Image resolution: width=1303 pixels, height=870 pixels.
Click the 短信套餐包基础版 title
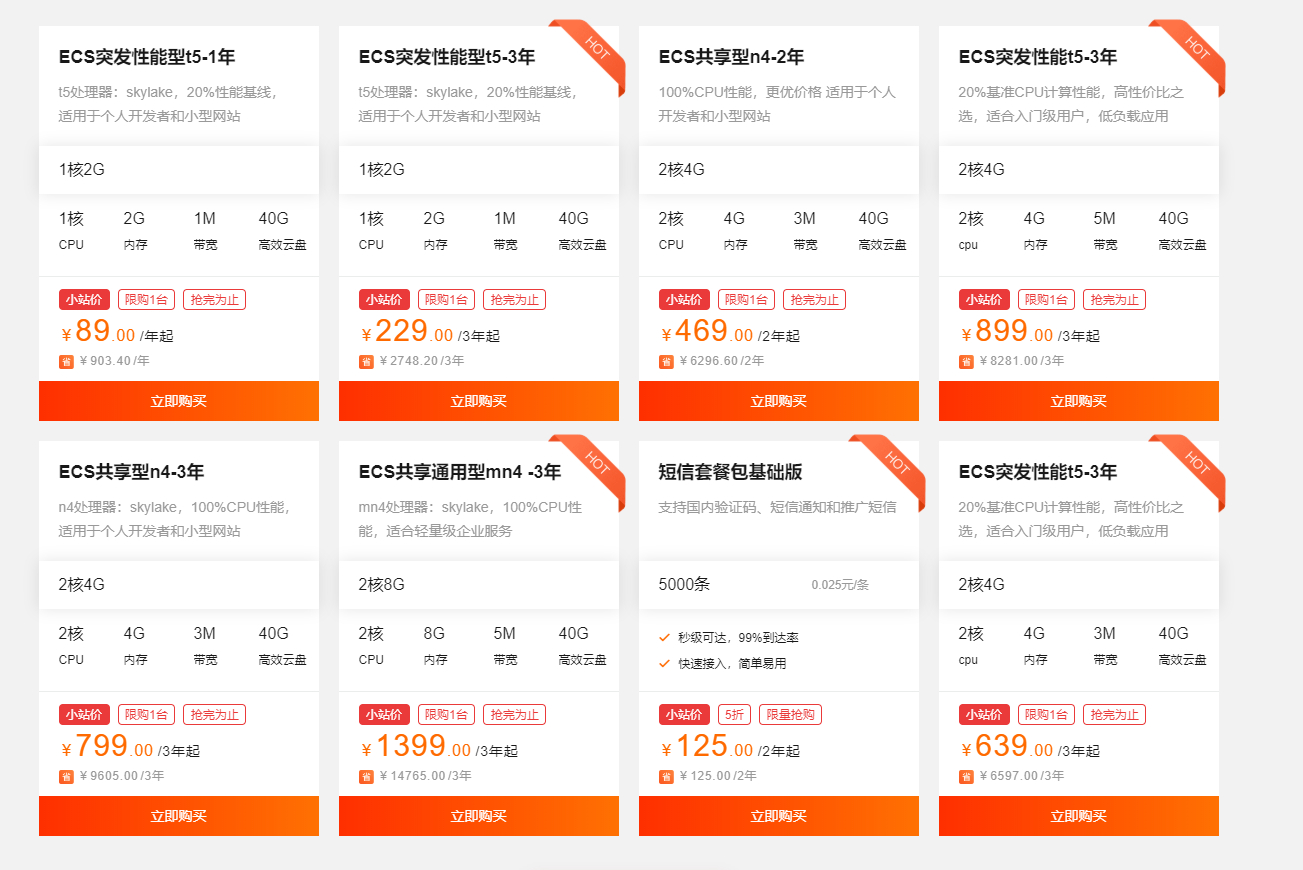(x=731, y=472)
